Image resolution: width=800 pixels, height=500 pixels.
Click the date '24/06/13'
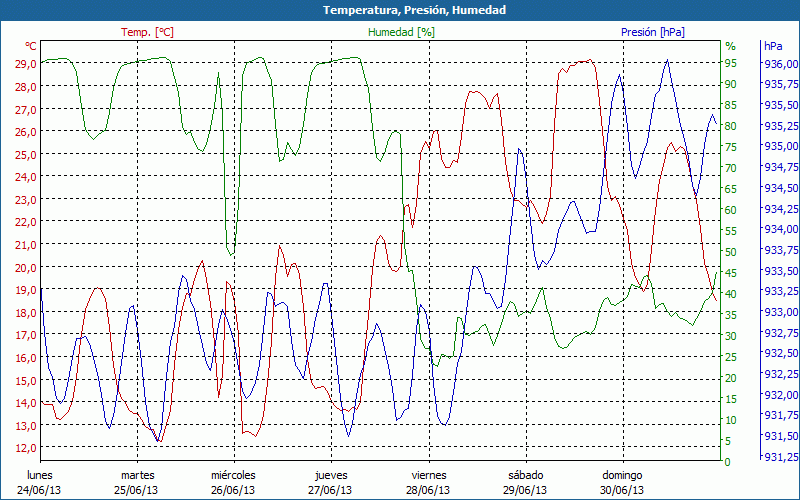[39, 490]
